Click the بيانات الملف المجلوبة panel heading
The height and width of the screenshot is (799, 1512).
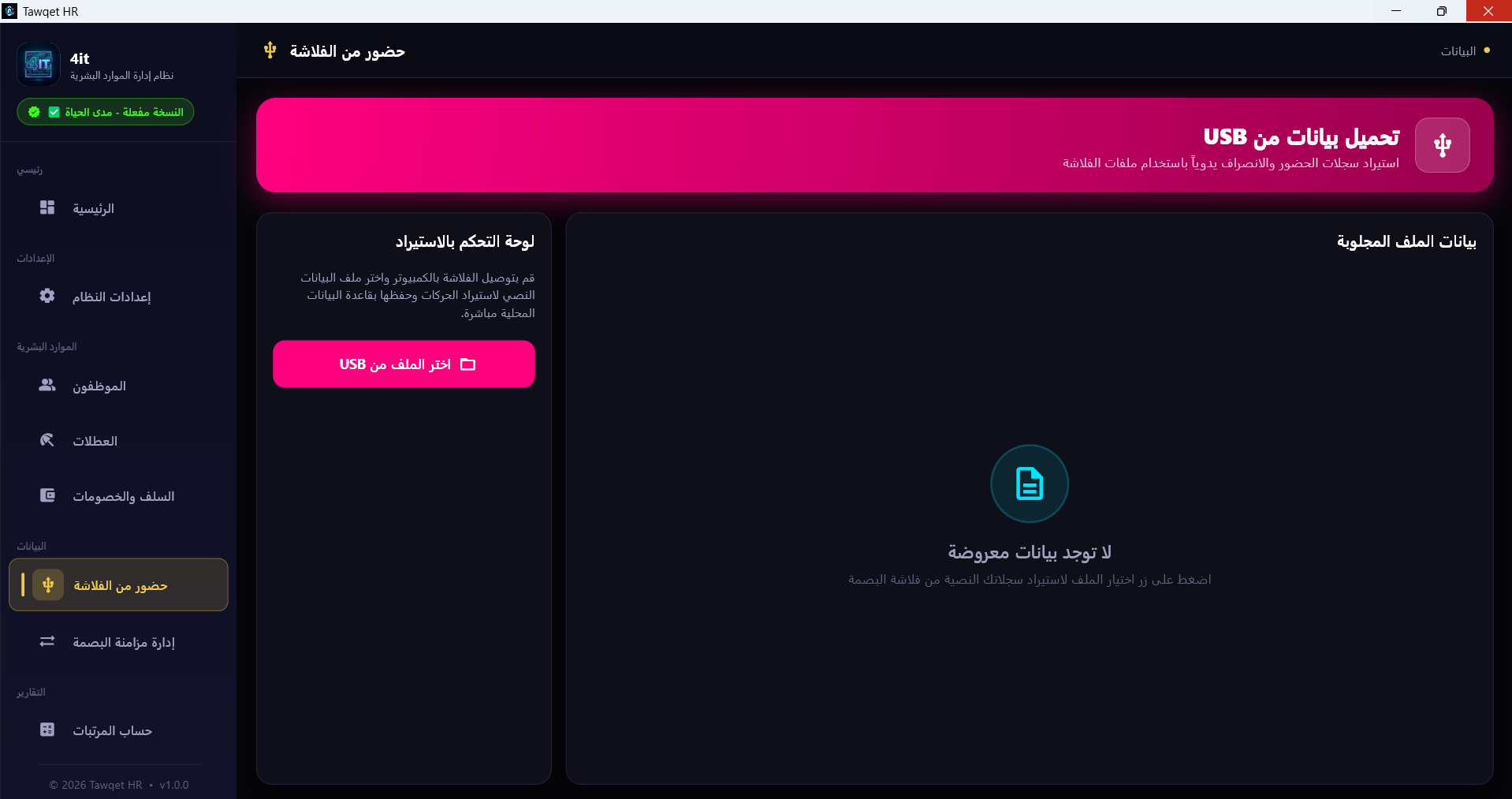tap(1406, 241)
